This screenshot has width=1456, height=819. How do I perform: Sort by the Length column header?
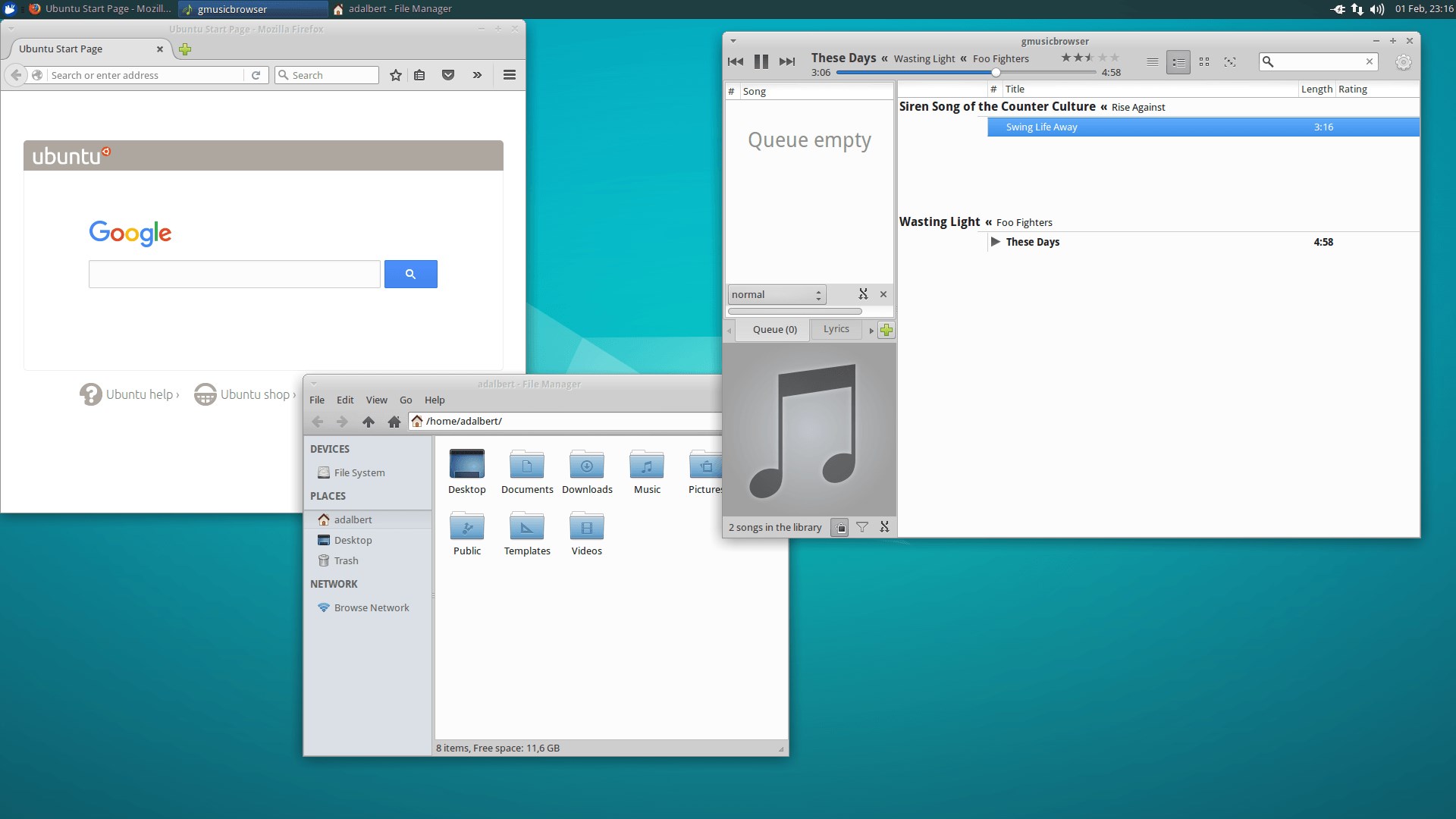1316,89
